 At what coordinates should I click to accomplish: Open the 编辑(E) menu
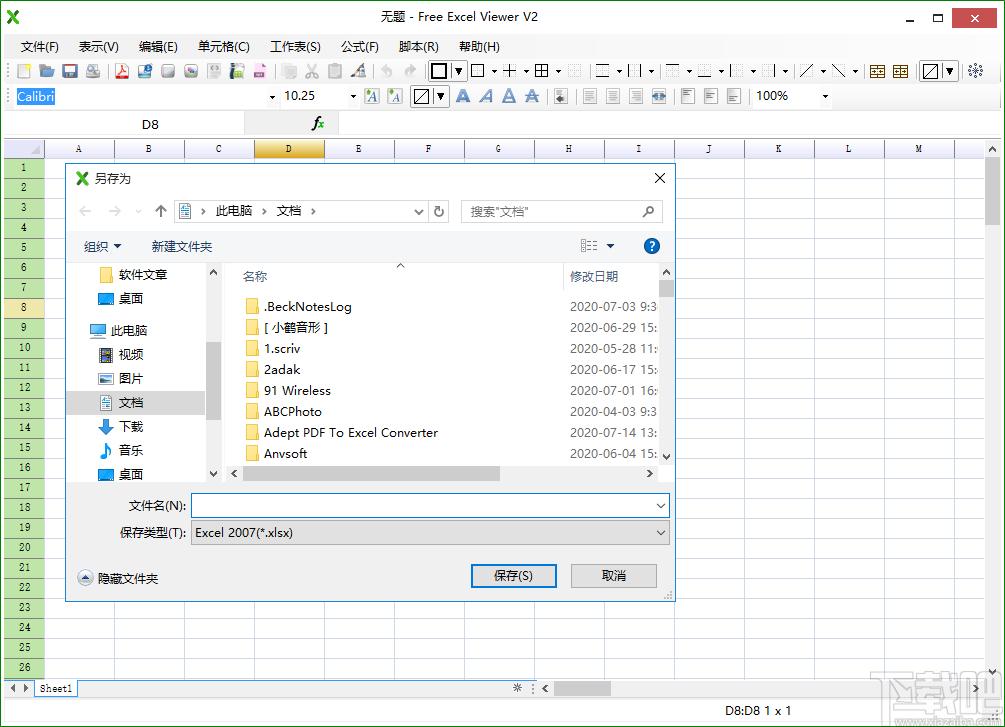[158, 47]
